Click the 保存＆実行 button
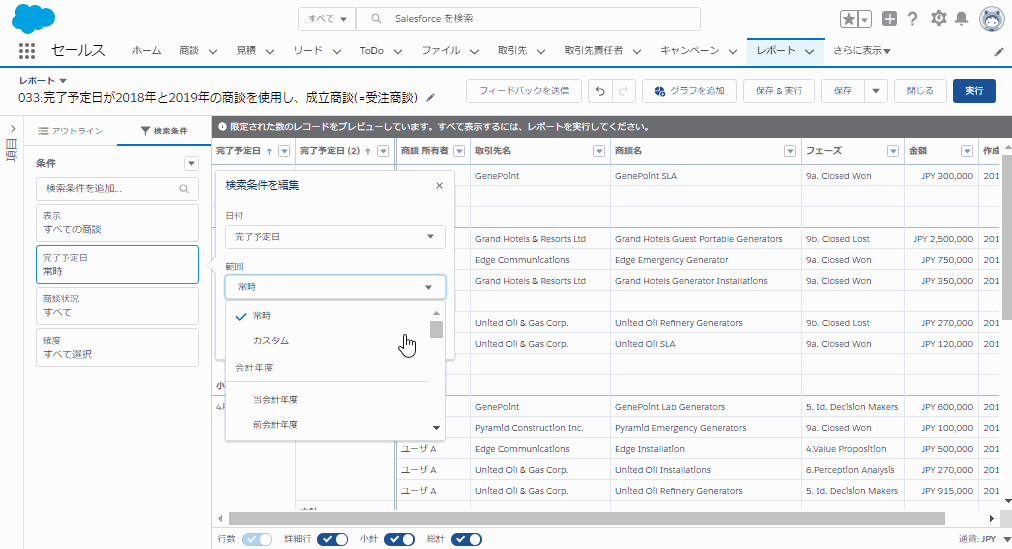1012x549 pixels. (778, 91)
